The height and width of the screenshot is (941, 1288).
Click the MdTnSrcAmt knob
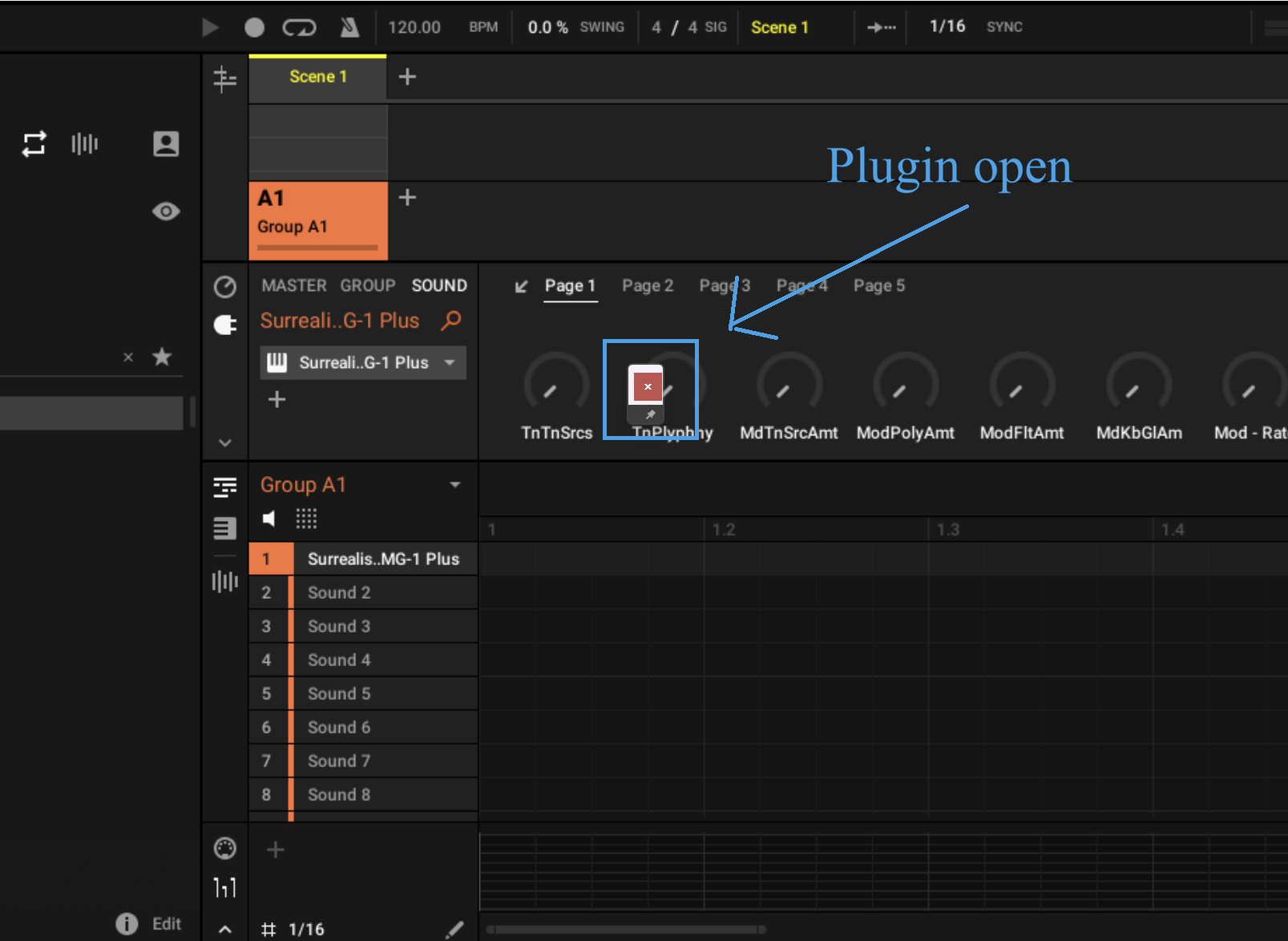pos(789,385)
